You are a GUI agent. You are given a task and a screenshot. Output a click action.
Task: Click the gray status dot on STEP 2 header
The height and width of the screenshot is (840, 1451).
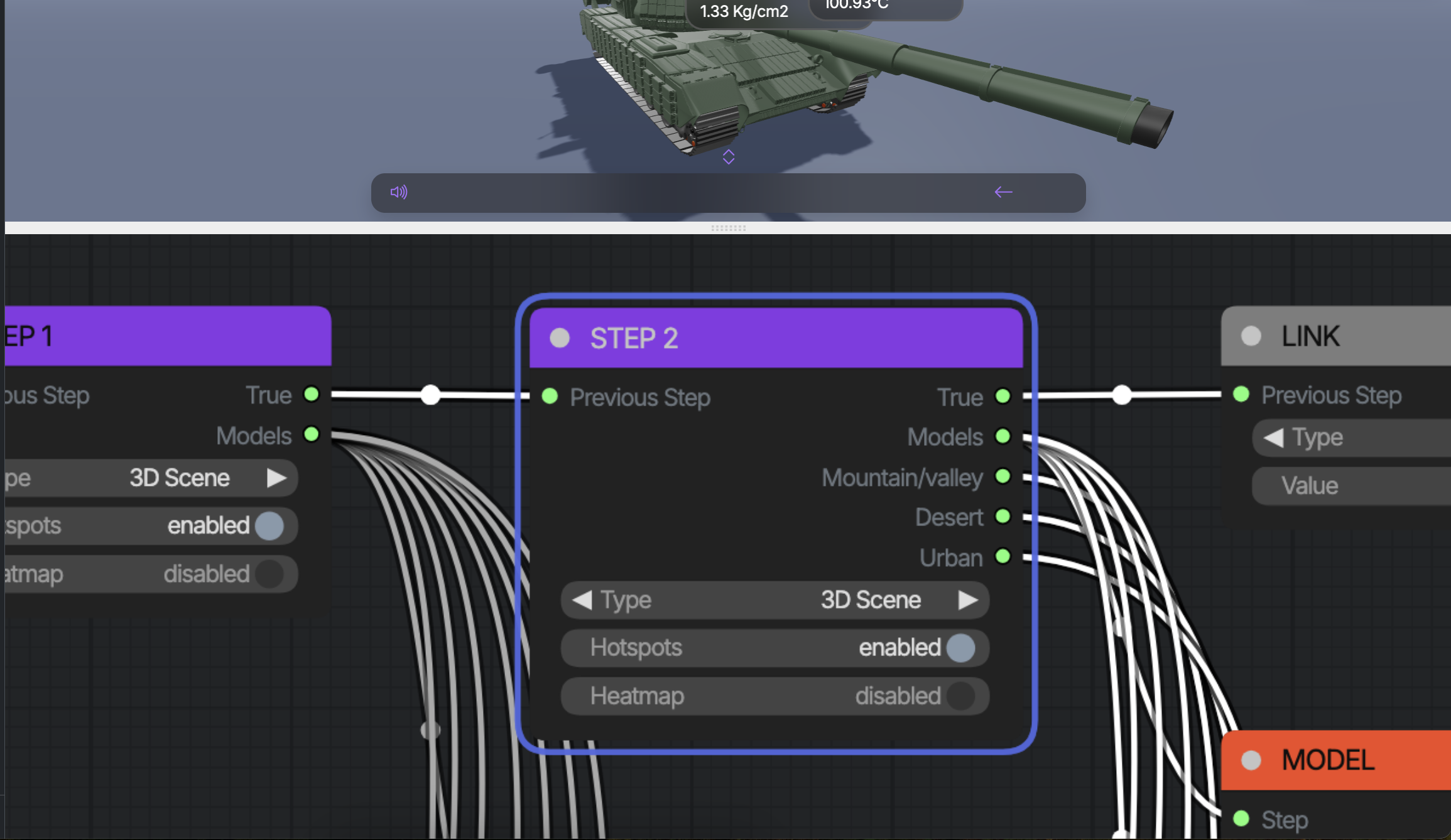pyautogui.click(x=560, y=338)
